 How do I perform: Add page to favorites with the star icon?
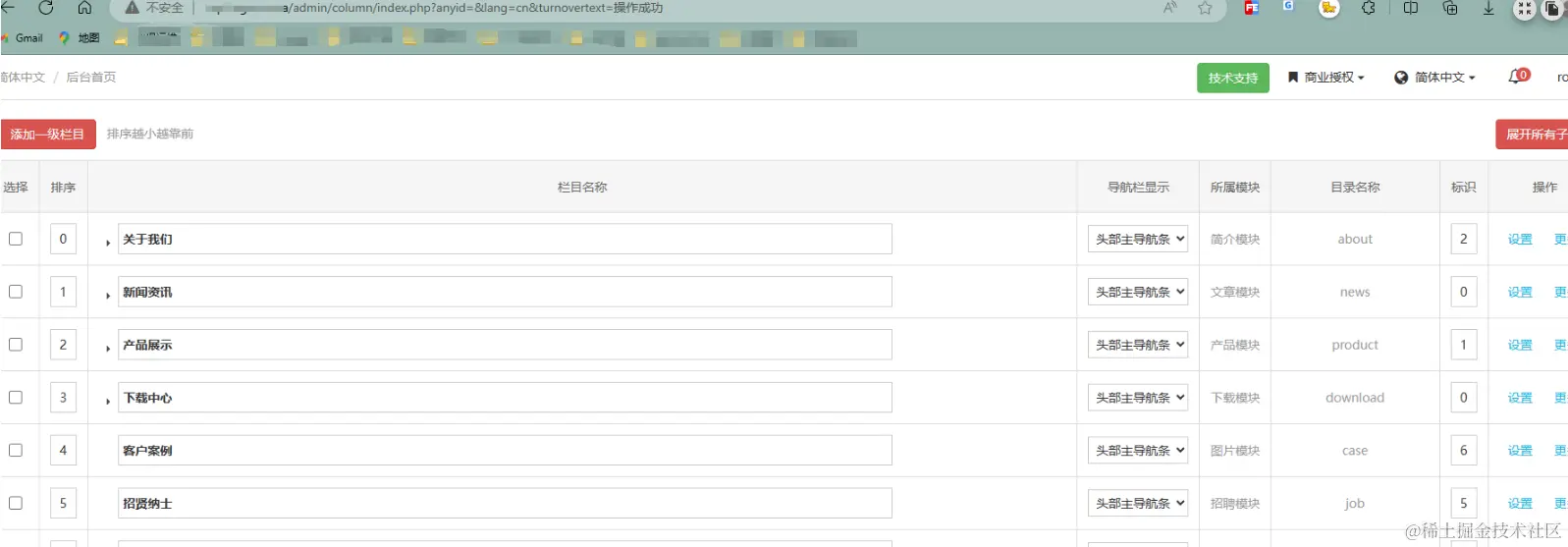[x=1205, y=8]
